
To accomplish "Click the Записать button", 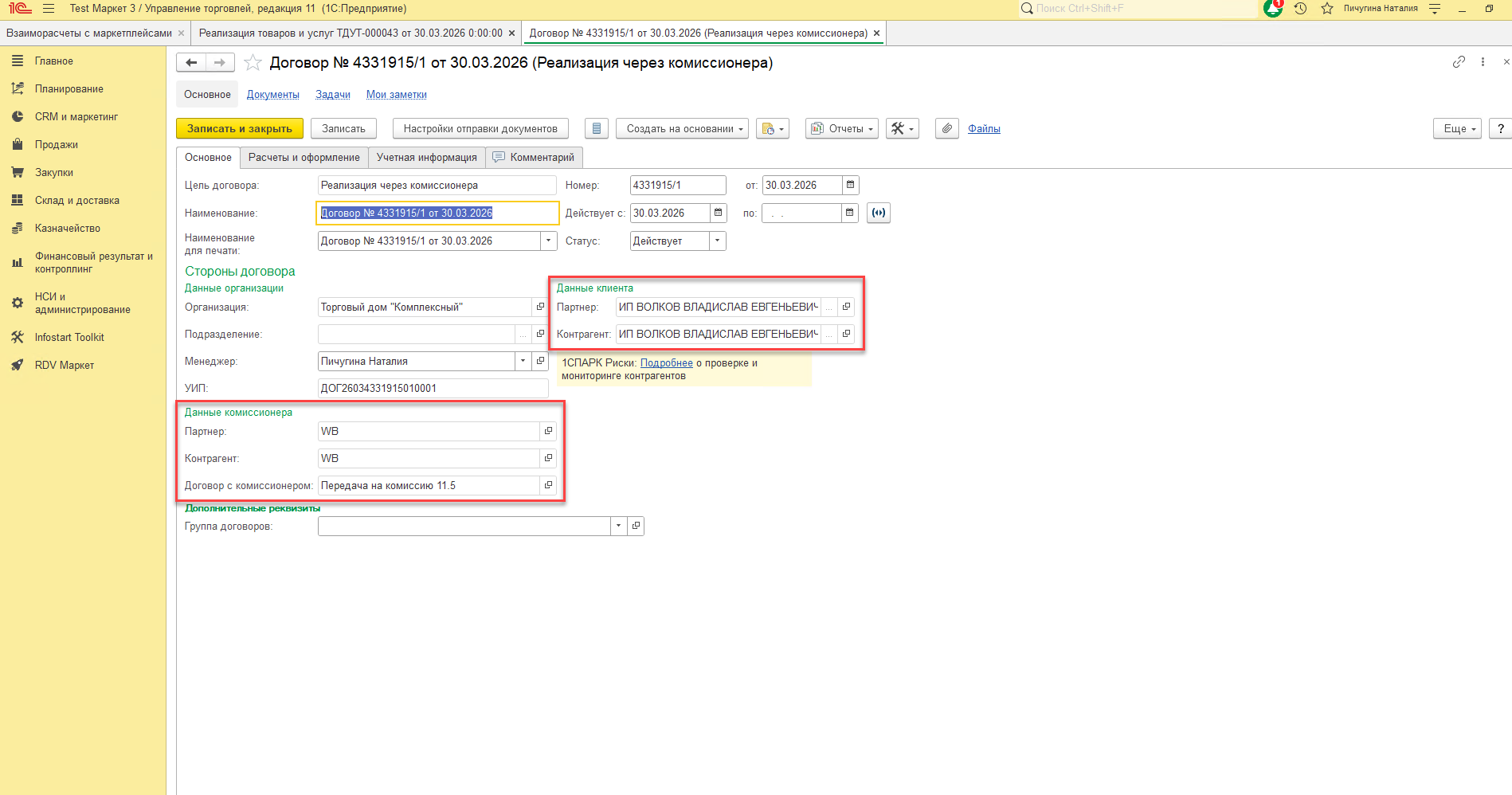I will (343, 128).
